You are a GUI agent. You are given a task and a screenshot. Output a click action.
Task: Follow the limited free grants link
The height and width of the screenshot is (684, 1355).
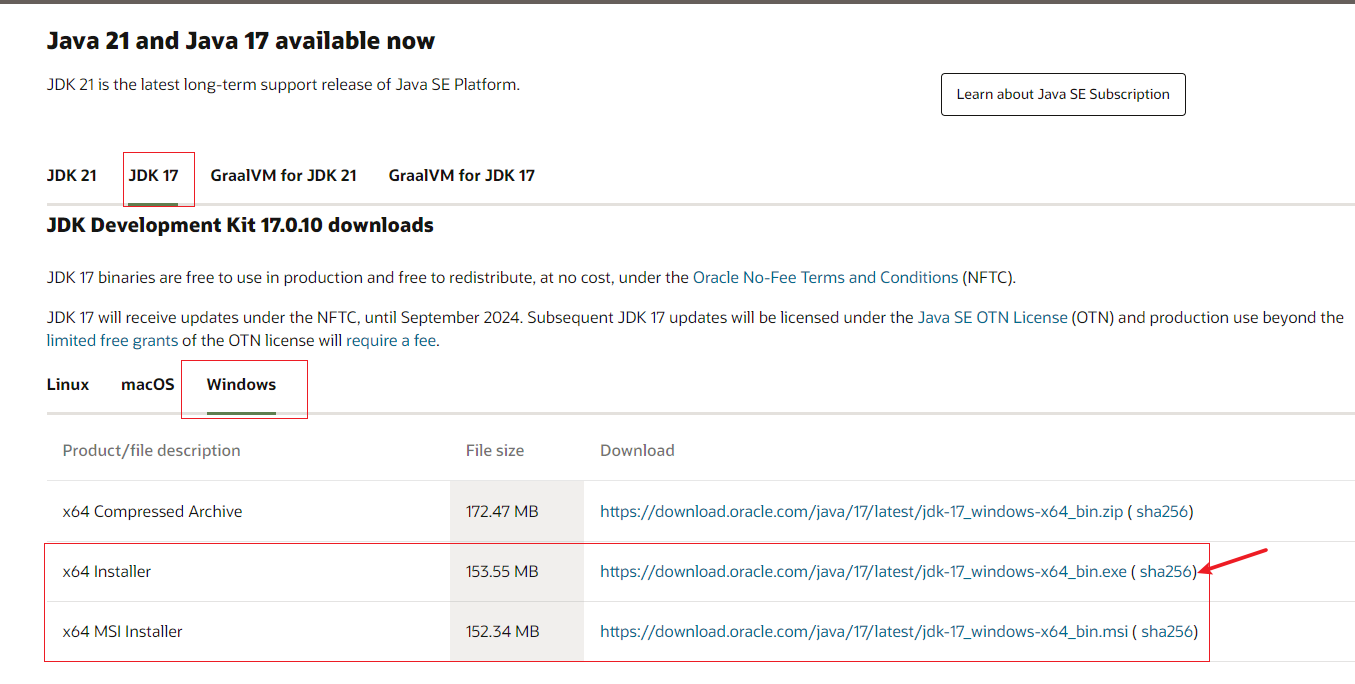(x=112, y=340)
